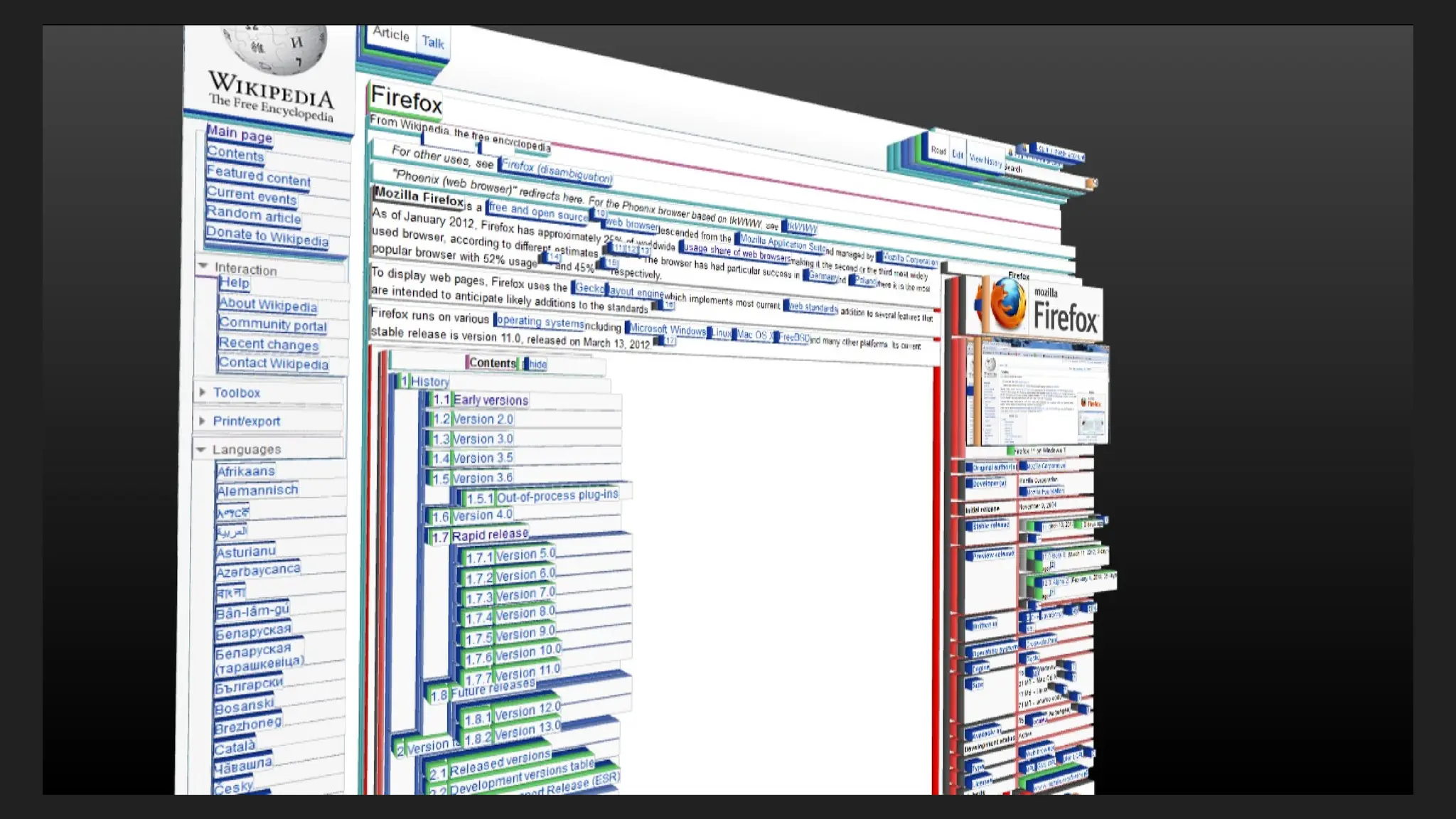Viewport: 1456px width, 819px height.
Task: Click the operating systems link
Action: click(x=540, y=322)
